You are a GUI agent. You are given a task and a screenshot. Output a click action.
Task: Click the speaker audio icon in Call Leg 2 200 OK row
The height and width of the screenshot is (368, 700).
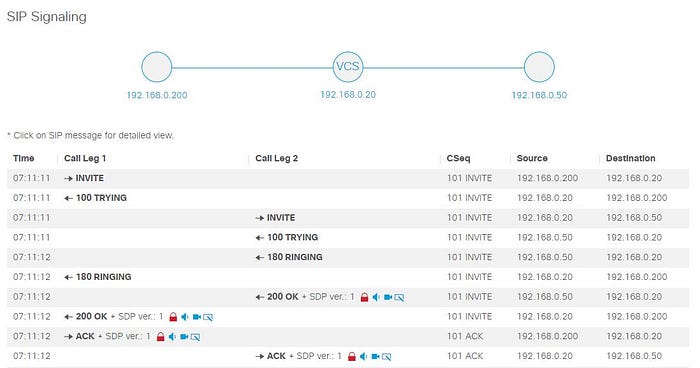click(376, 297)
